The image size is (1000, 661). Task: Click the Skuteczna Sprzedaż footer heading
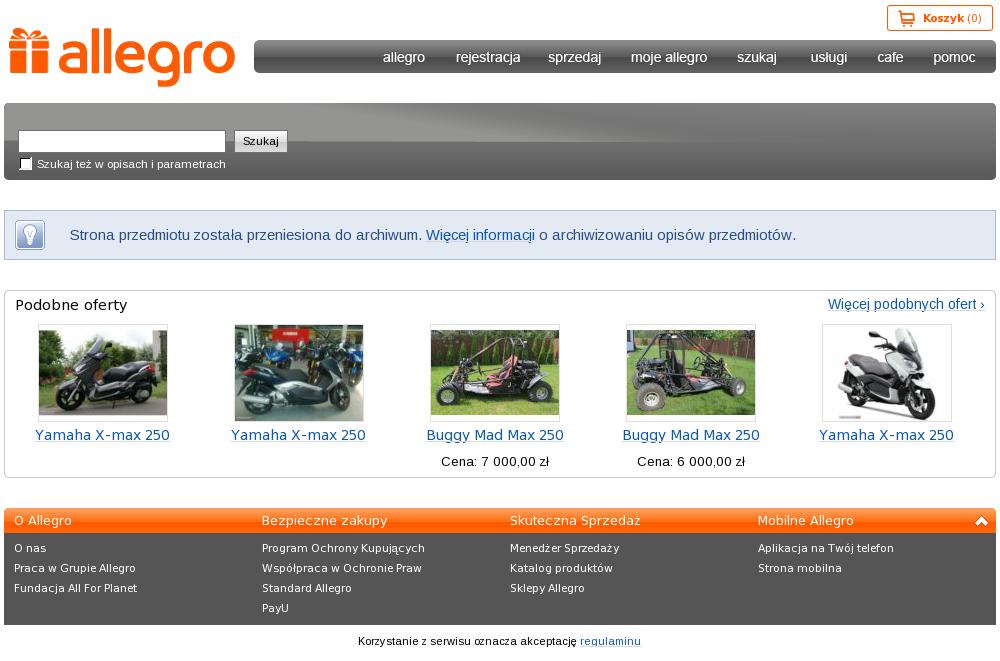[575, 521]
